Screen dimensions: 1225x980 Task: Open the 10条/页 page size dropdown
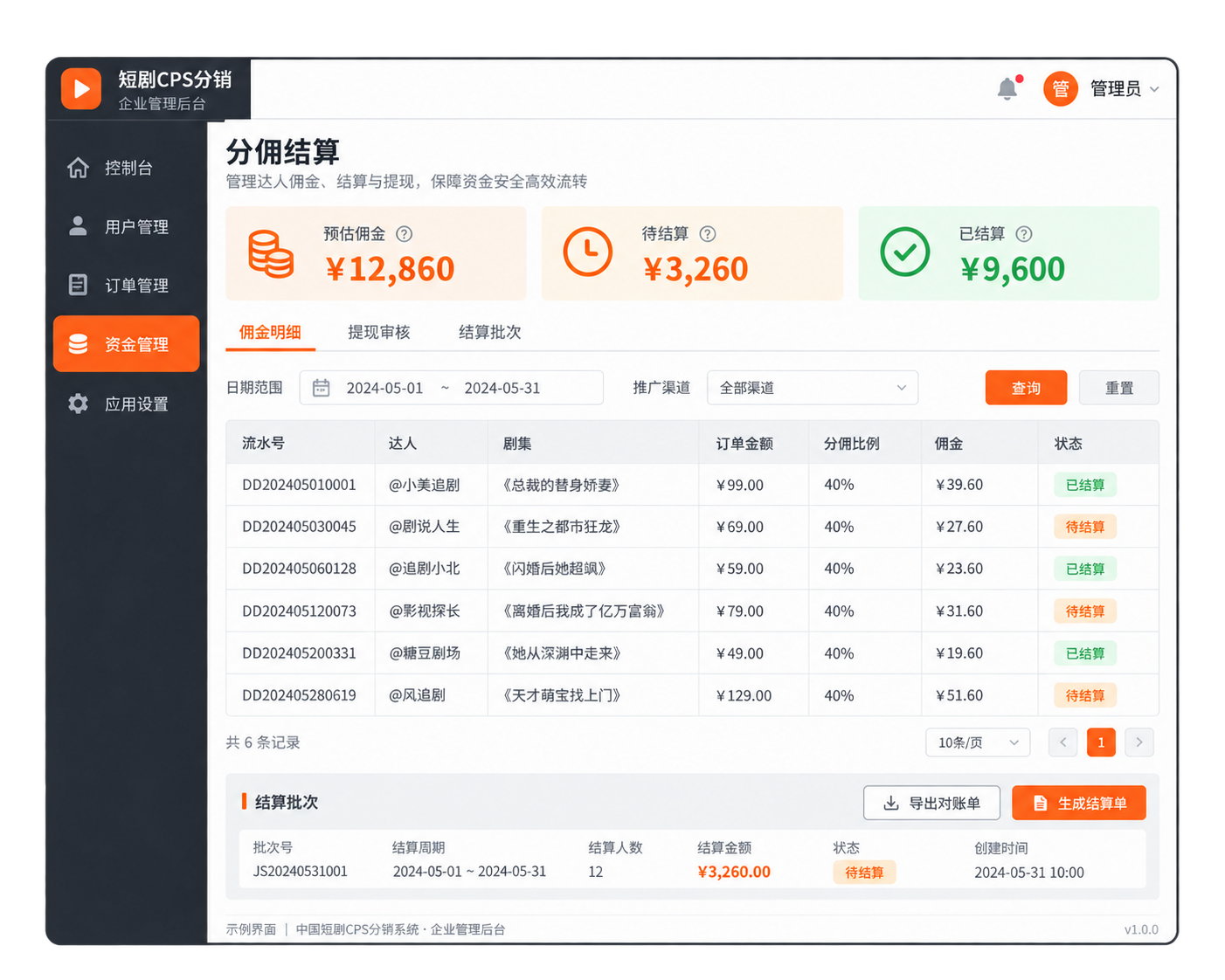coord(978,742)
